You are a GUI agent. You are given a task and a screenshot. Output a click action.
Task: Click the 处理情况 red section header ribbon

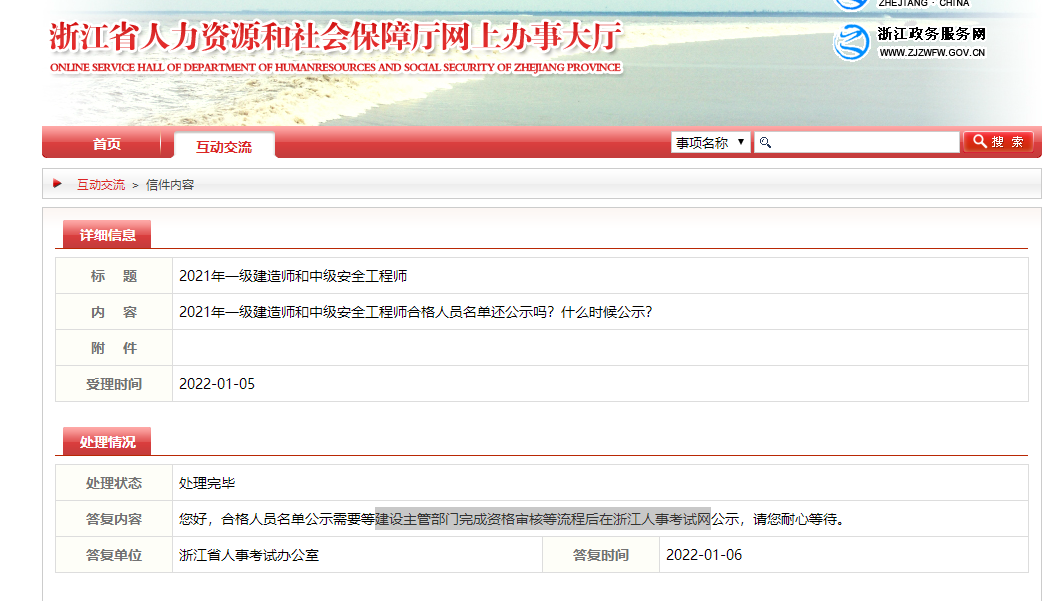(x=106, y=440)
